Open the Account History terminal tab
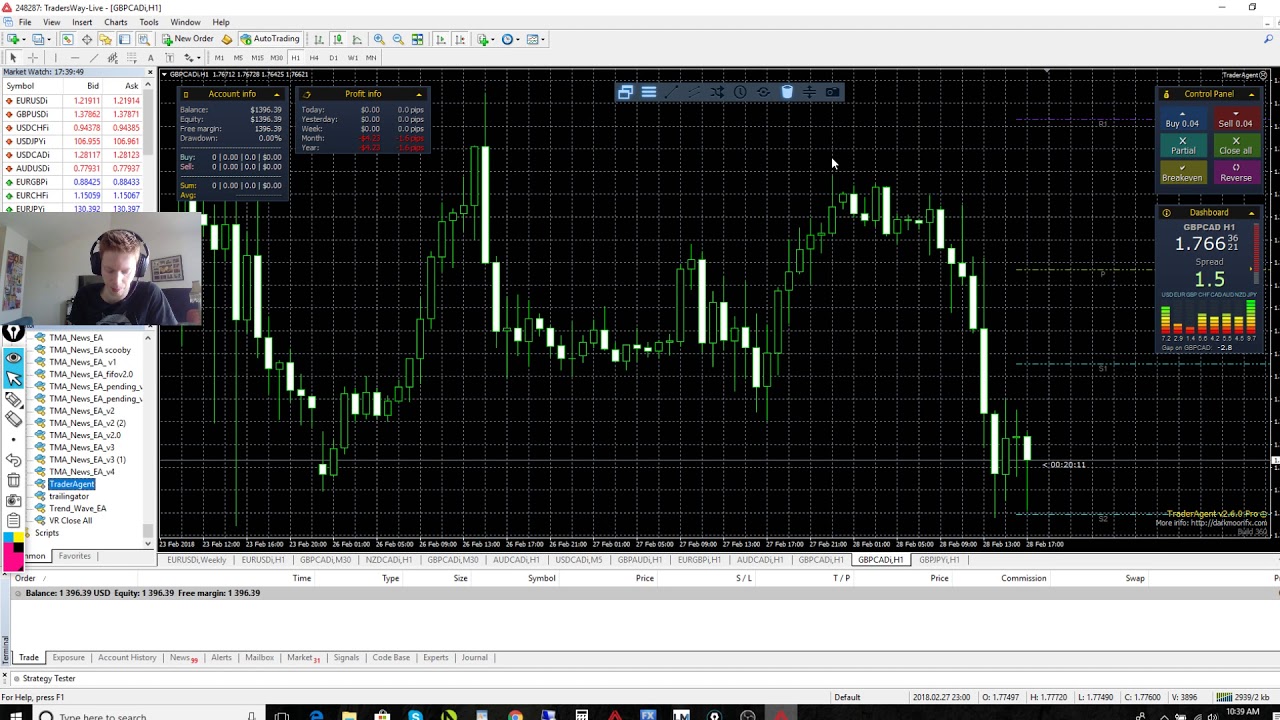 126,658
